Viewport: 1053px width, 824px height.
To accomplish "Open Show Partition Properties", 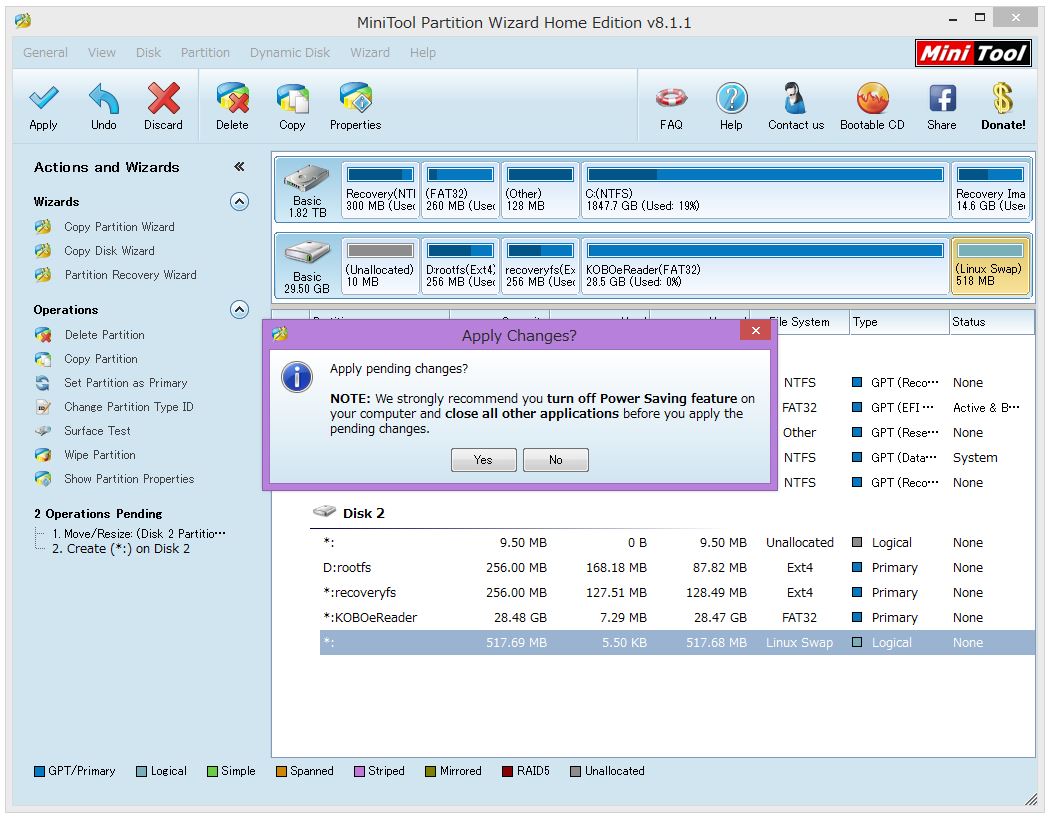I will (129, 479).
